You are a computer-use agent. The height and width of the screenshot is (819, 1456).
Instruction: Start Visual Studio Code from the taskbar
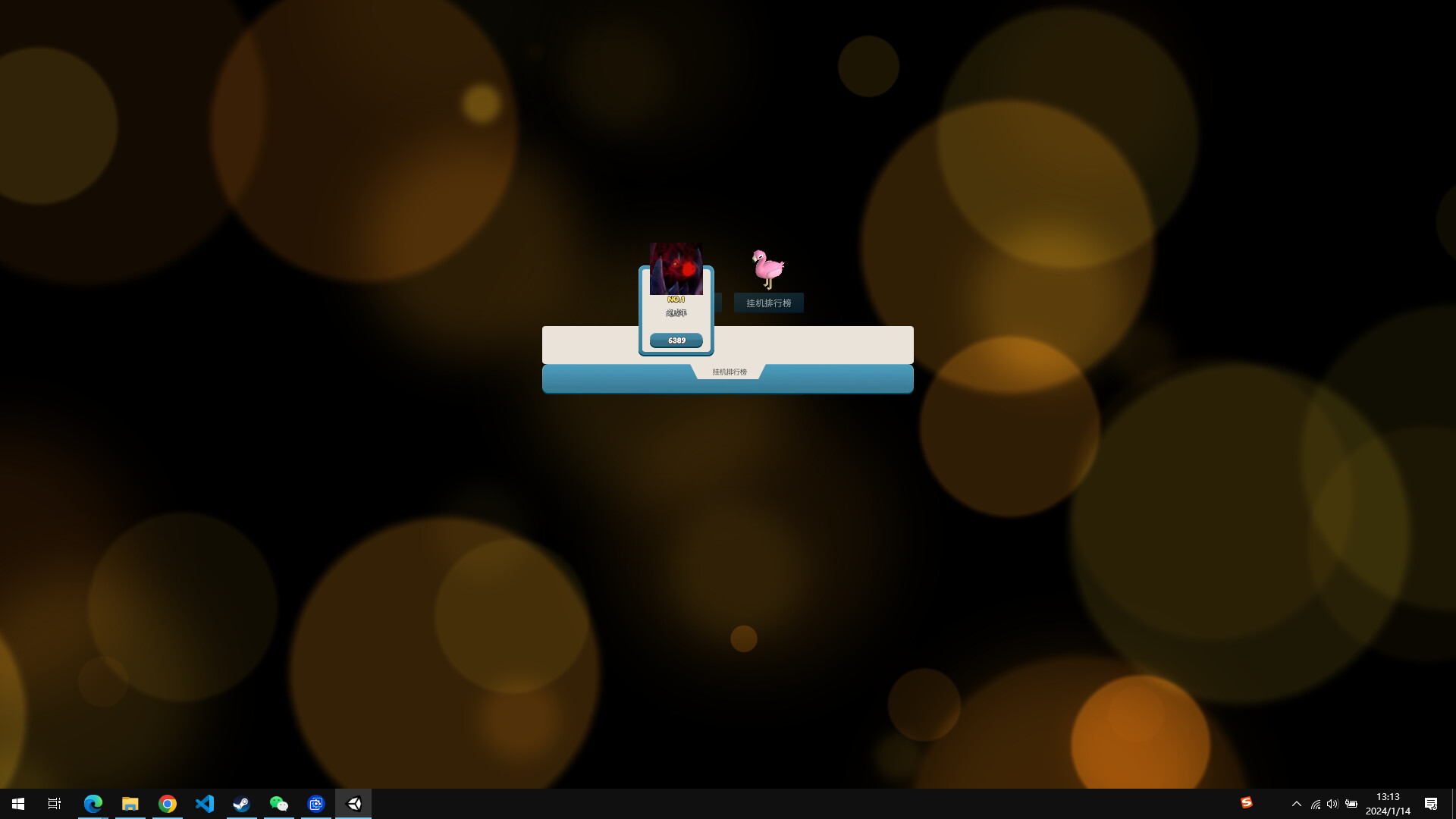pyautogui.click(x=205, y=803)
